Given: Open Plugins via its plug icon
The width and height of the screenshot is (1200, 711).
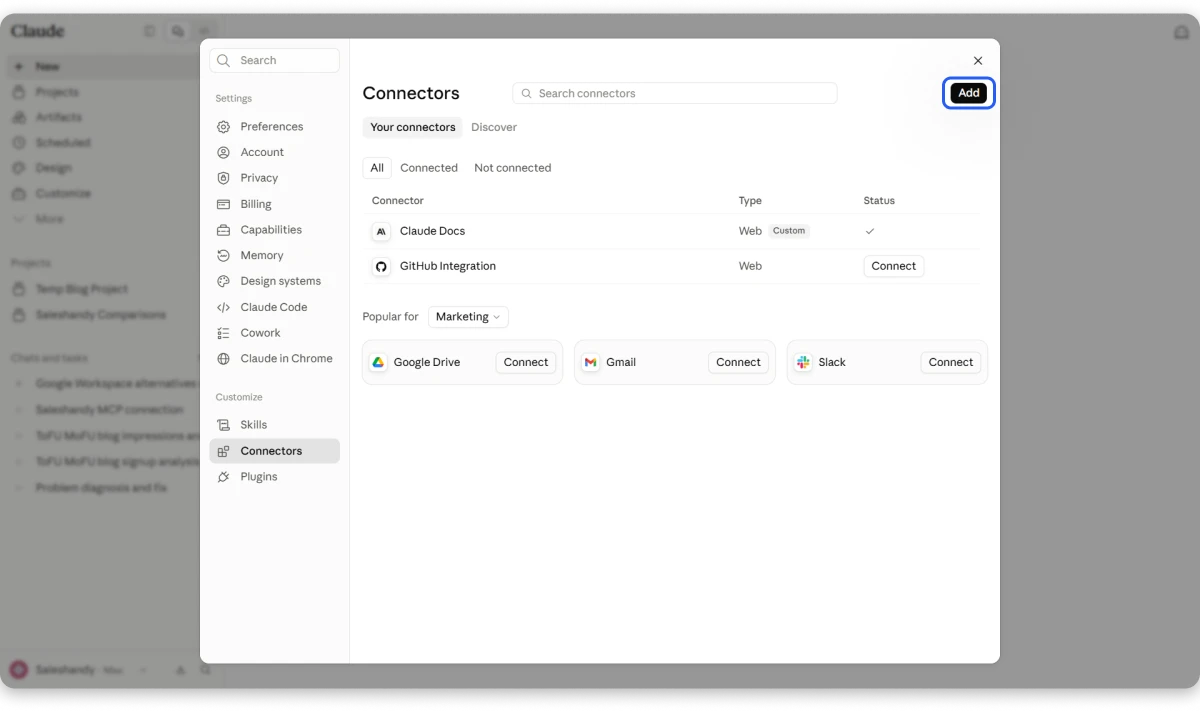Looking at the screenshot, I should point(223,477).
